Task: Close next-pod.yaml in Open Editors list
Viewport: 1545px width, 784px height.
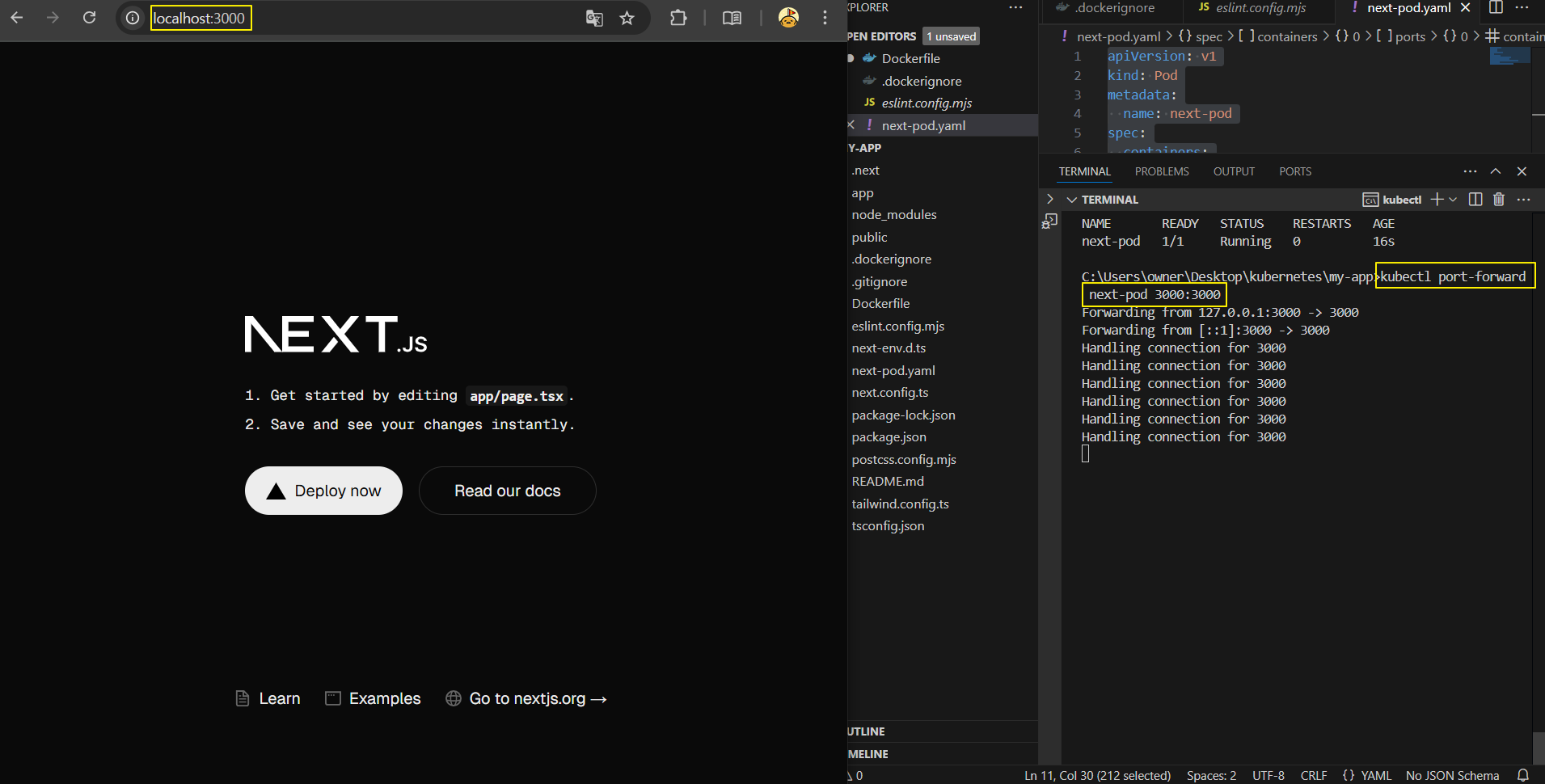Action: (851, 125)
